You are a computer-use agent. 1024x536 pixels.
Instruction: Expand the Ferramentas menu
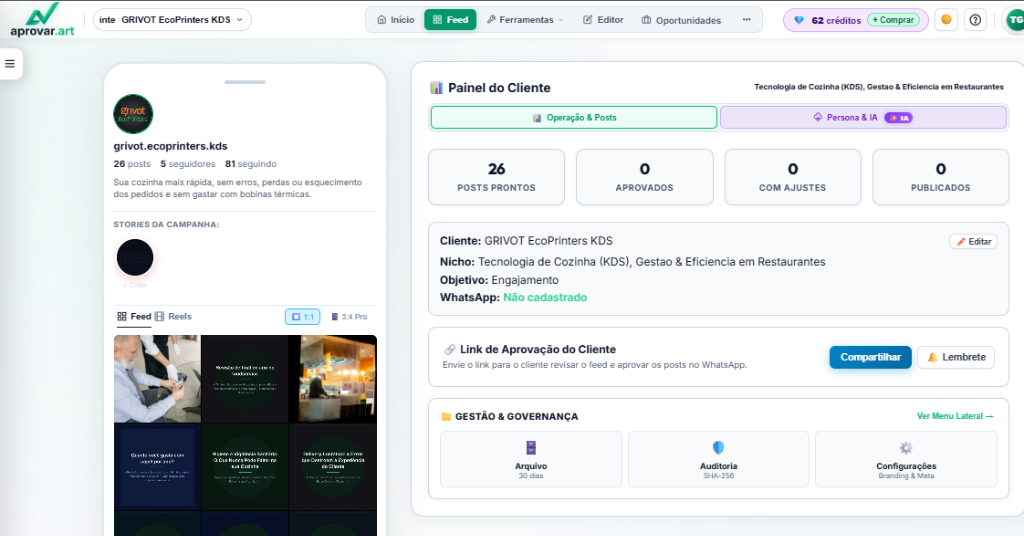525,20
